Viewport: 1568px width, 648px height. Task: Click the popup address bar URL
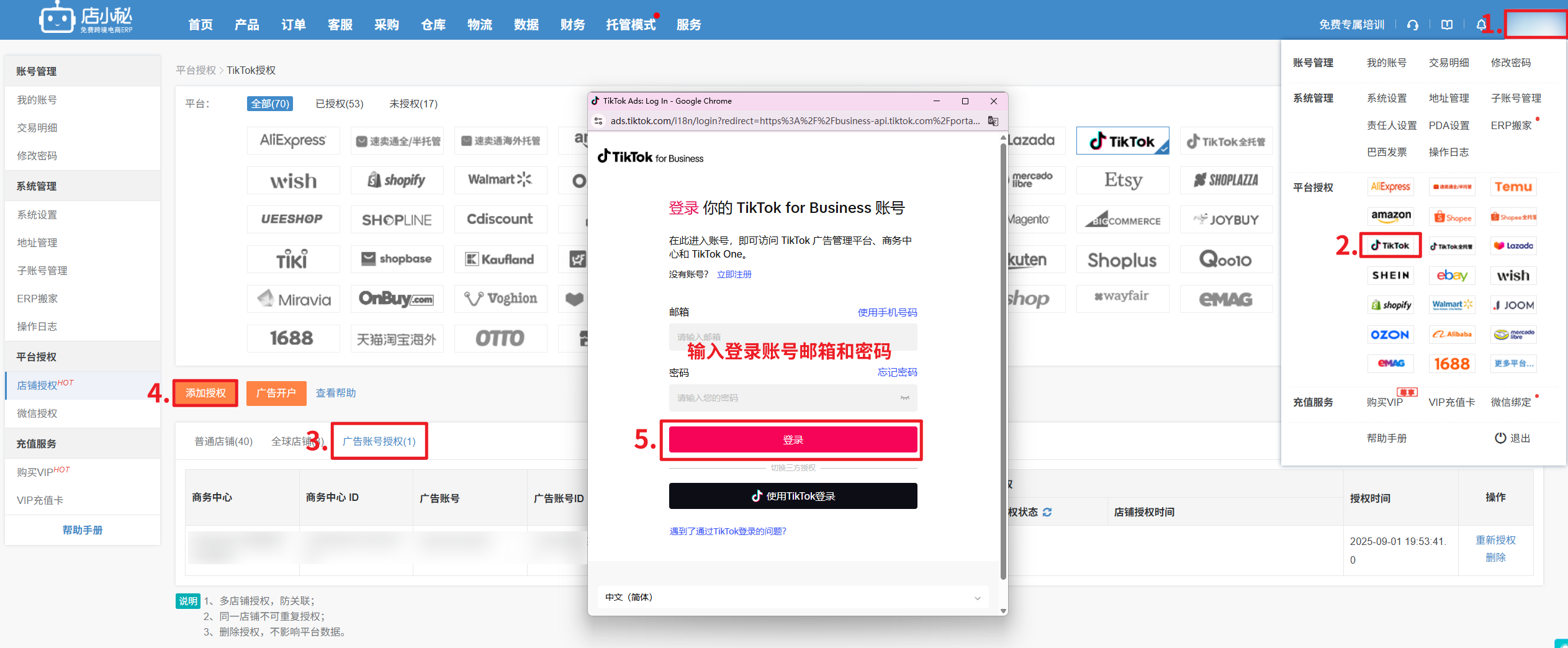(795, 120)
